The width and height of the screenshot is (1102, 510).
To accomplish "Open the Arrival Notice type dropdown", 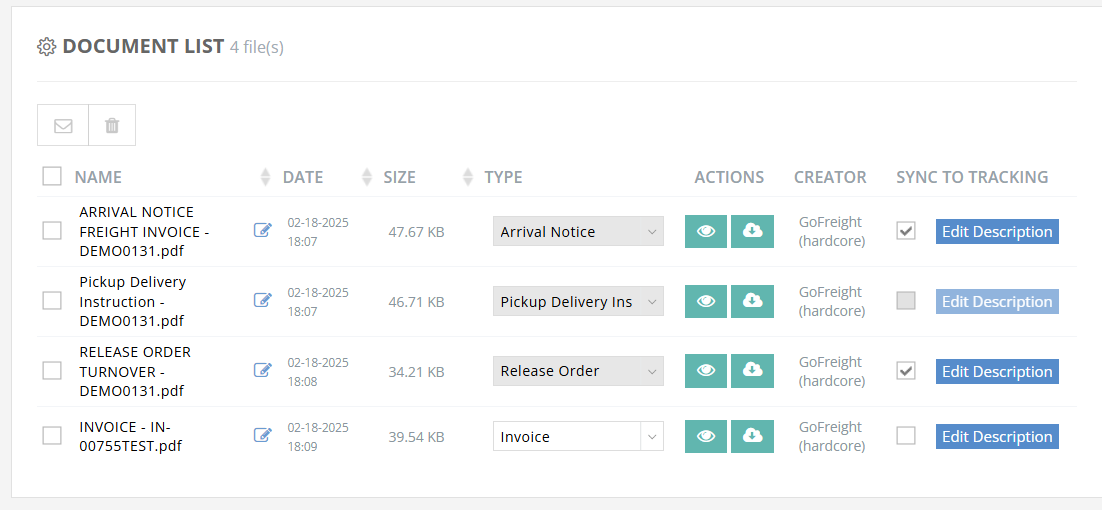I will coord(578,231).
